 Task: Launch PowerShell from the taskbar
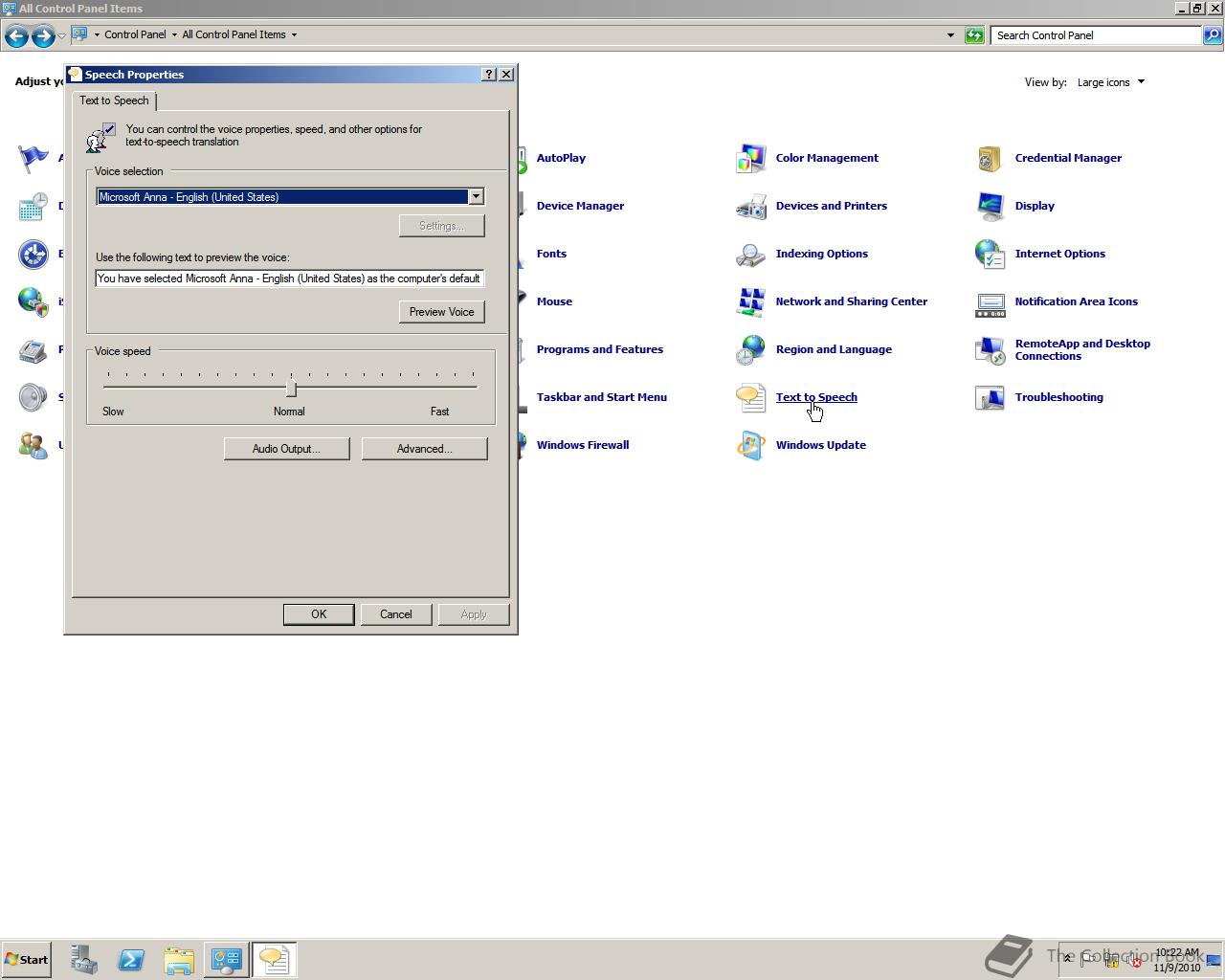(x=131, y=960)
